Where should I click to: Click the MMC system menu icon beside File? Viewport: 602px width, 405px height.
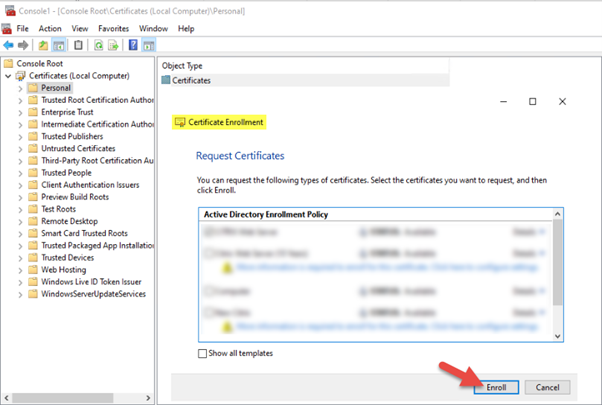(x=7, y=28)
